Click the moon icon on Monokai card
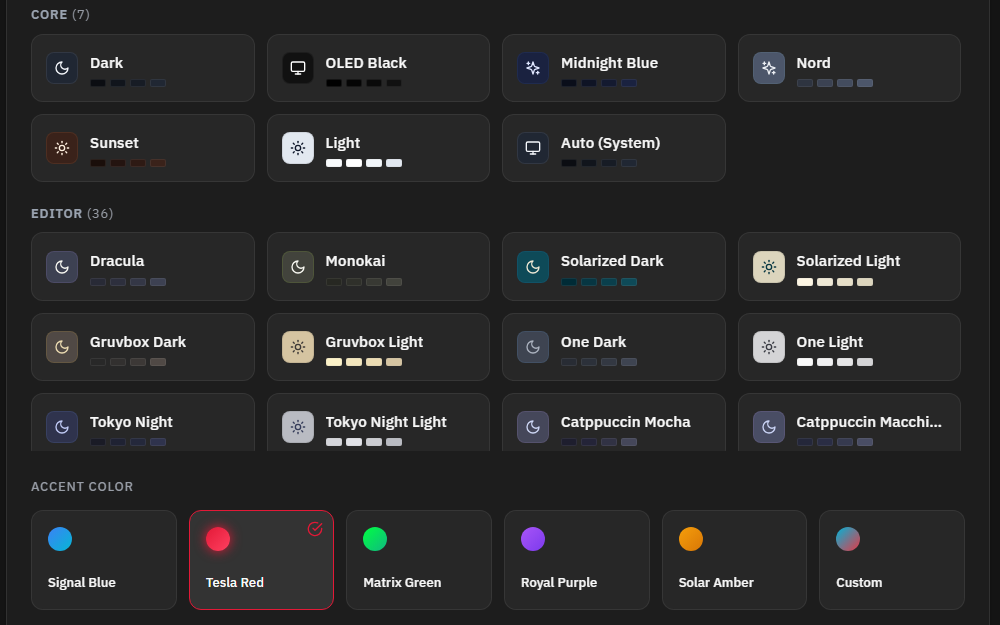 298,267
